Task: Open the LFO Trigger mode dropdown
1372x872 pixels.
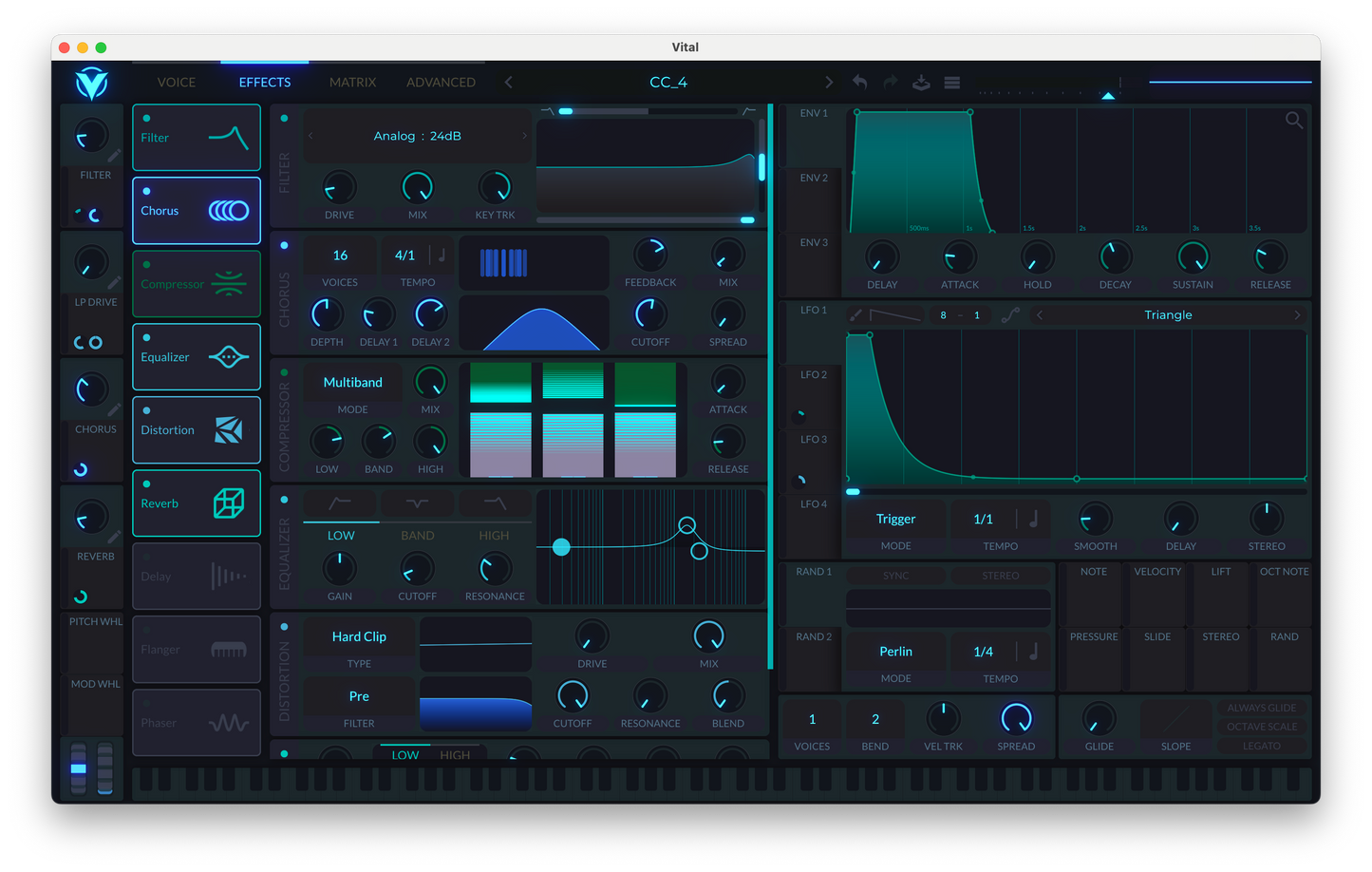Action: click(895, 520)
